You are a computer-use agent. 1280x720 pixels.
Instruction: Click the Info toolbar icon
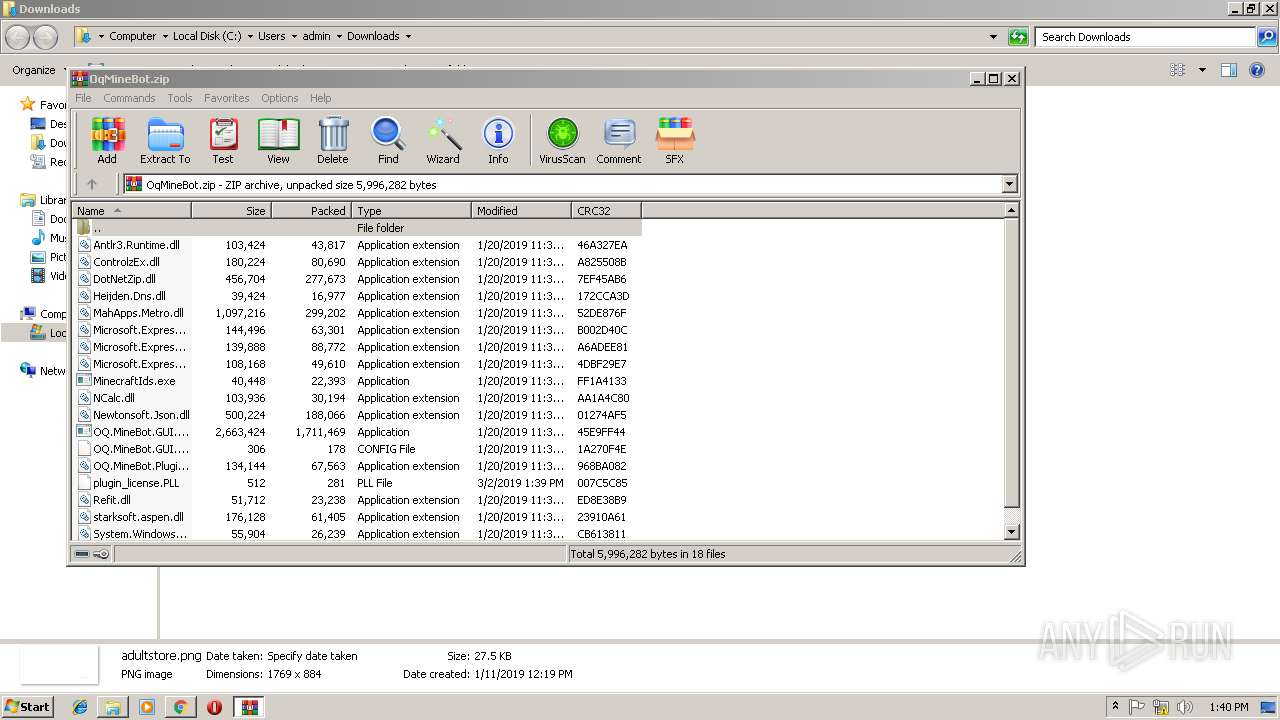(498, 140)
